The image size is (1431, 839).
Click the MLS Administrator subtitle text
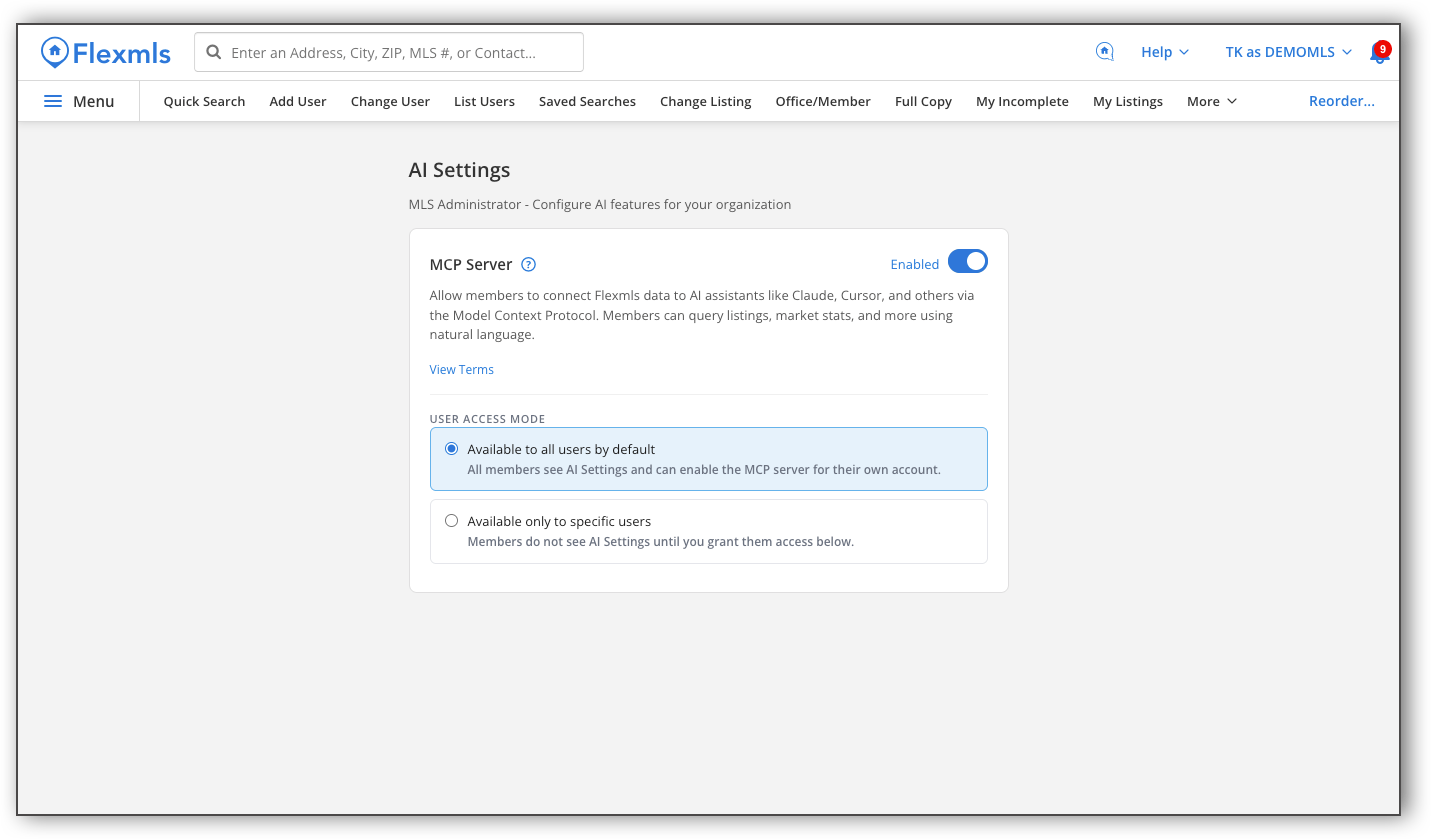click(600, 204)
